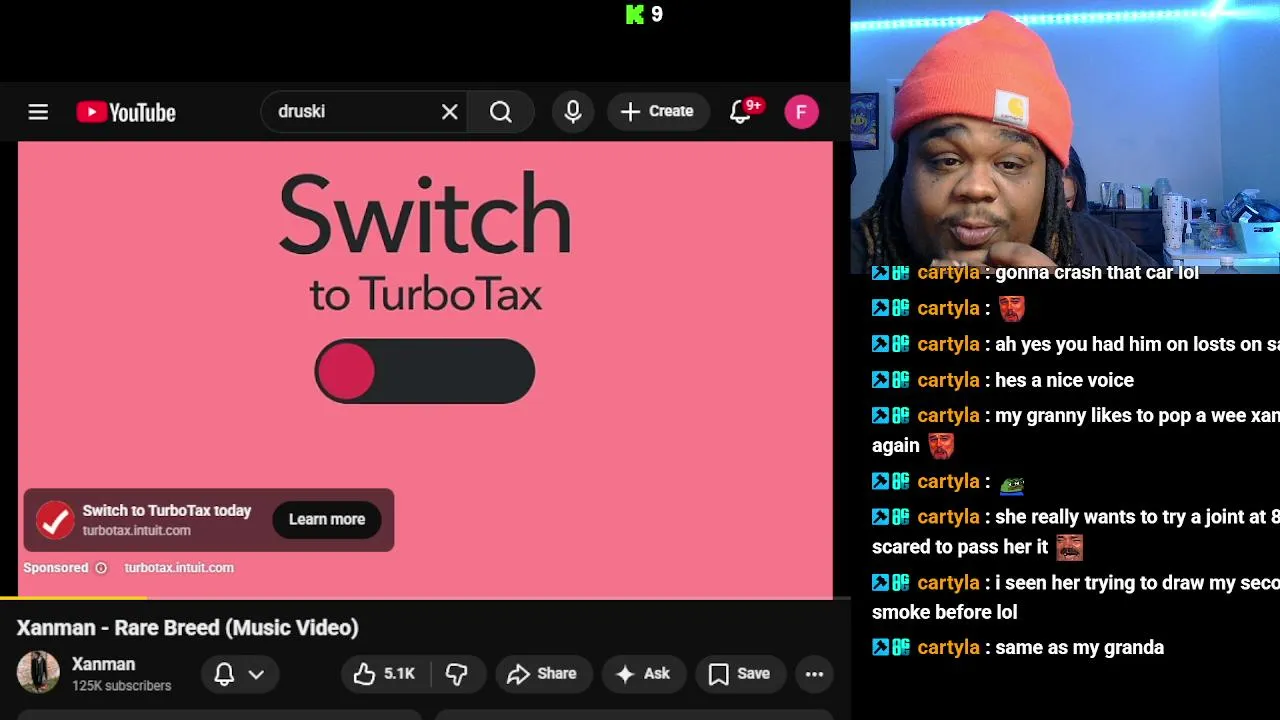1280x720 pixels.
Task: Click Learn more on the TurboTax ad
Action: 327,519
